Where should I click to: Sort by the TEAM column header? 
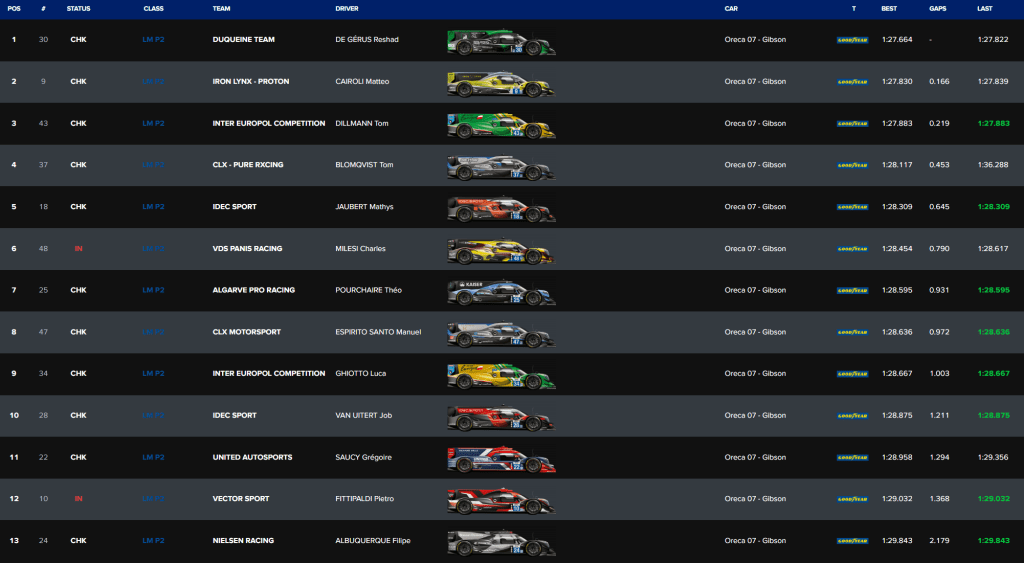pyautogui.click(x=221, y=8)
